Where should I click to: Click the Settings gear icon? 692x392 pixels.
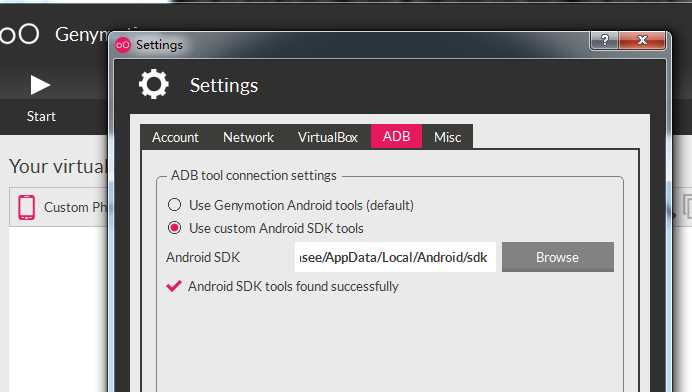(154, 84)
